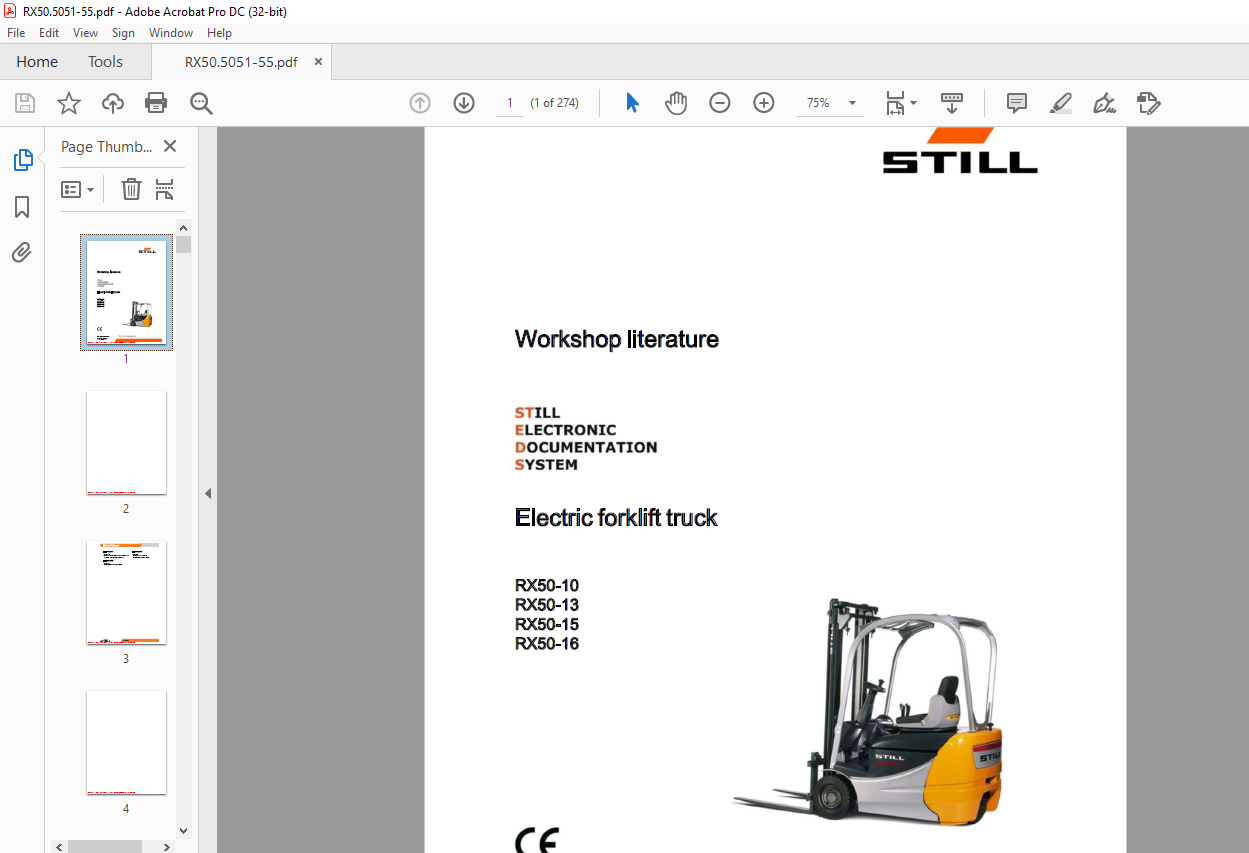Print the document
This screenshot has width=1249, height=853.
pyautogui.click(x=156, y=103)
